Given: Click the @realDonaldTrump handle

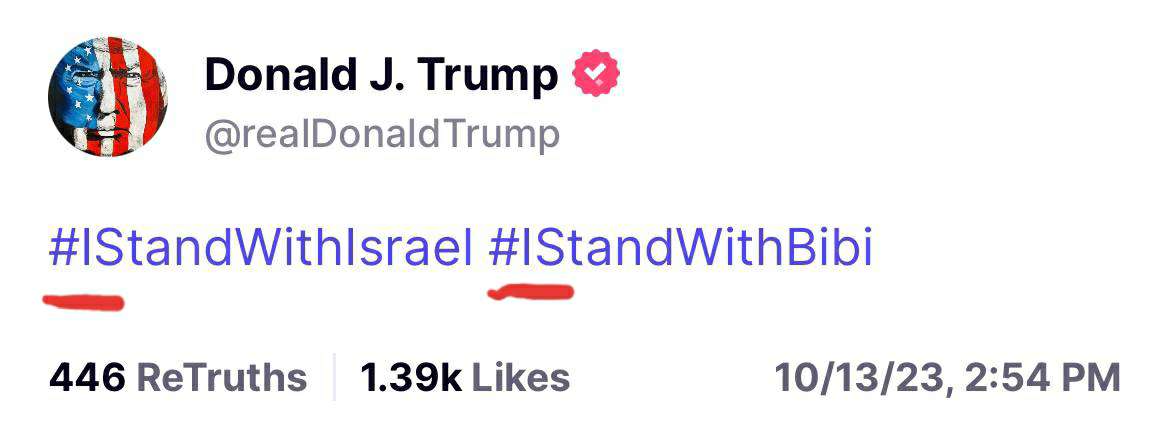Looking at the screenshot, I should coord(382,134).
